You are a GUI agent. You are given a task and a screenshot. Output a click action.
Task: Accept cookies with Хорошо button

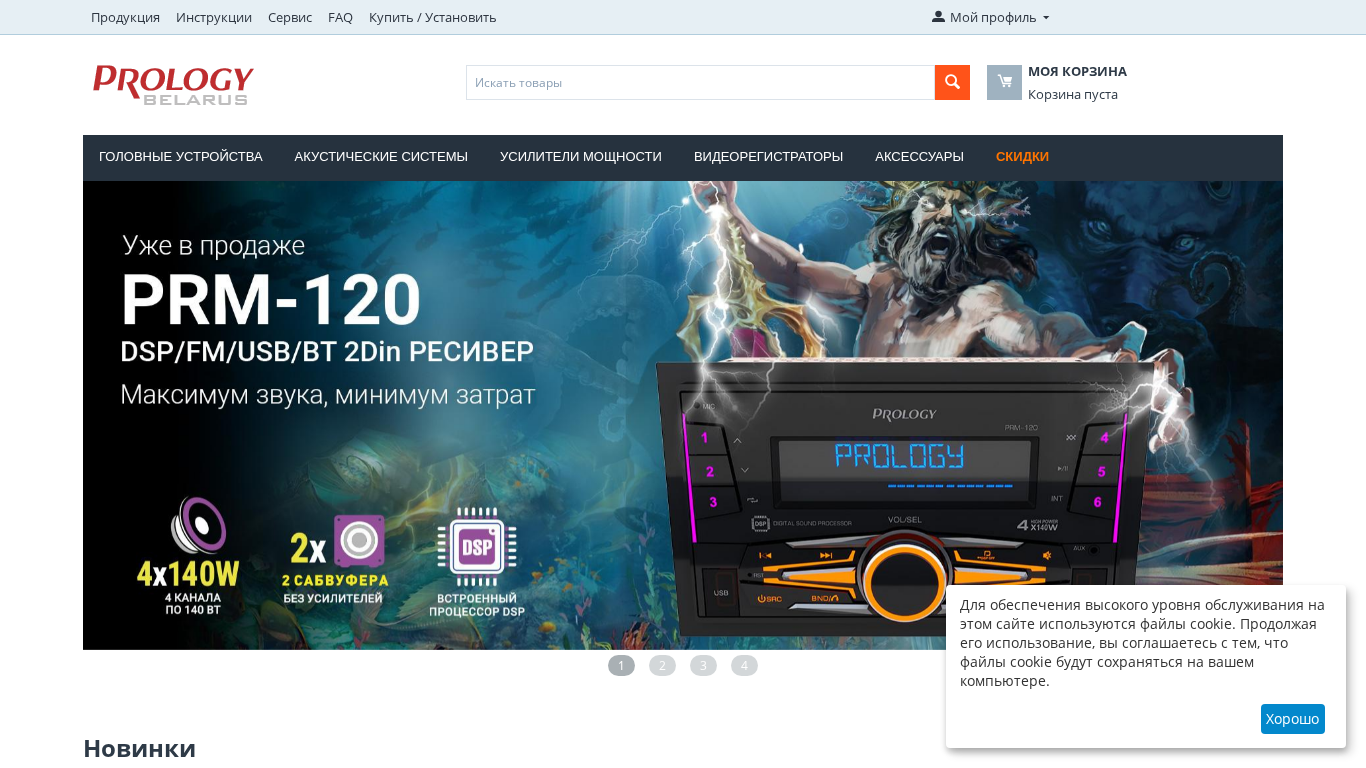click(x=1292, y=719)
